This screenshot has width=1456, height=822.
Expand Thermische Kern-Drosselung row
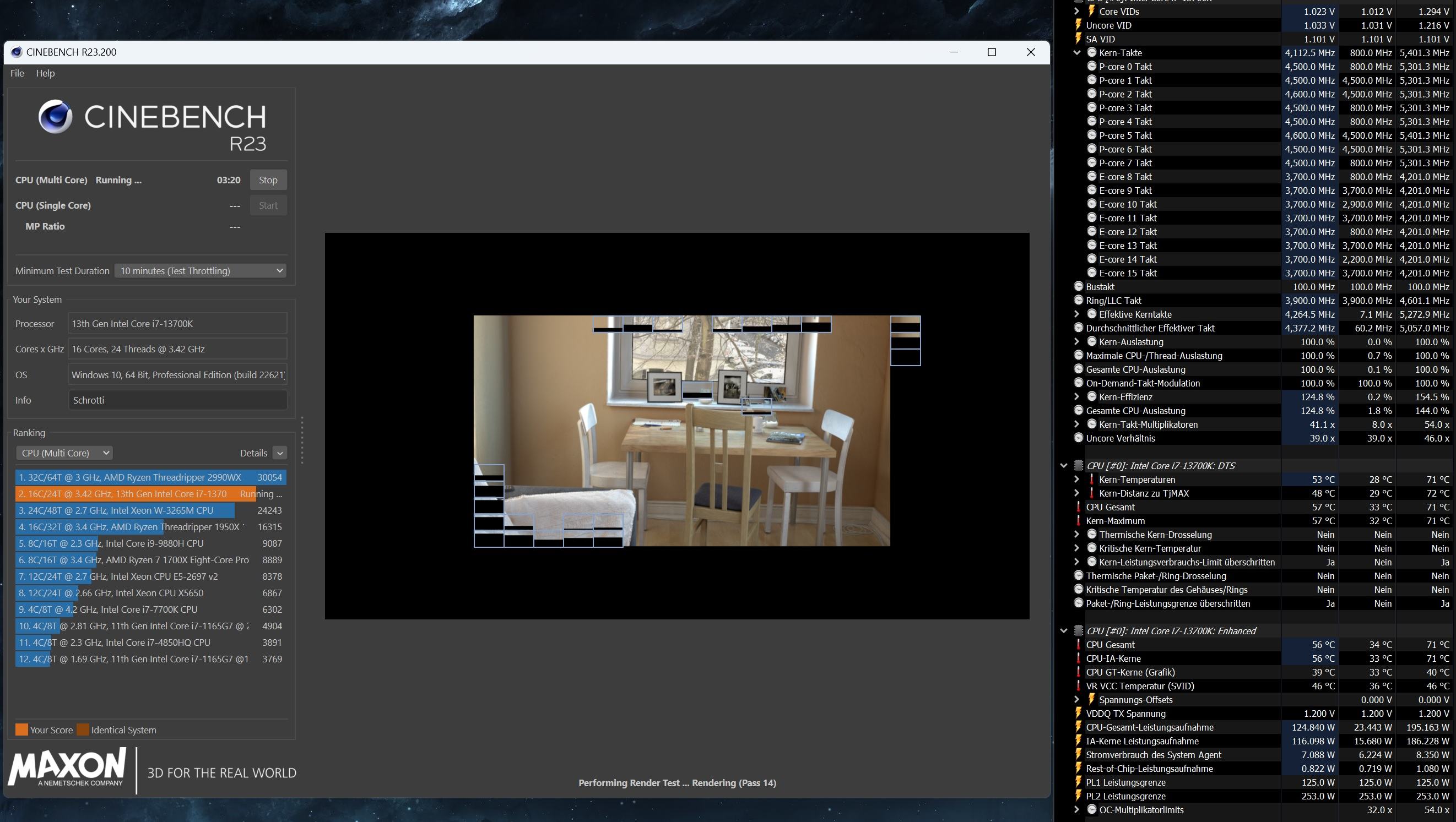point(1076,535)
